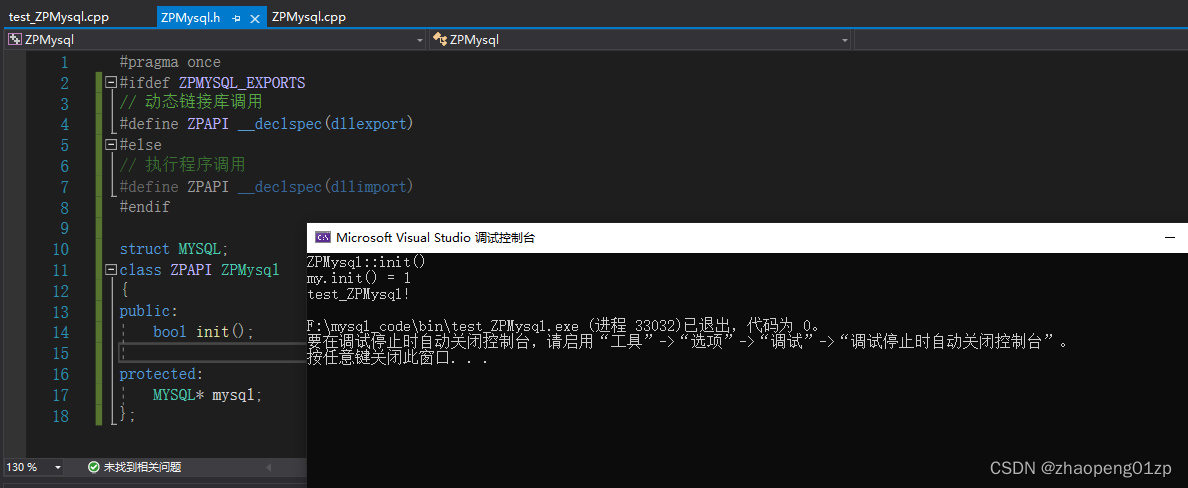Click '__declspec(dllexport)' text
1188x488 pixels.
tap(326, 124)
